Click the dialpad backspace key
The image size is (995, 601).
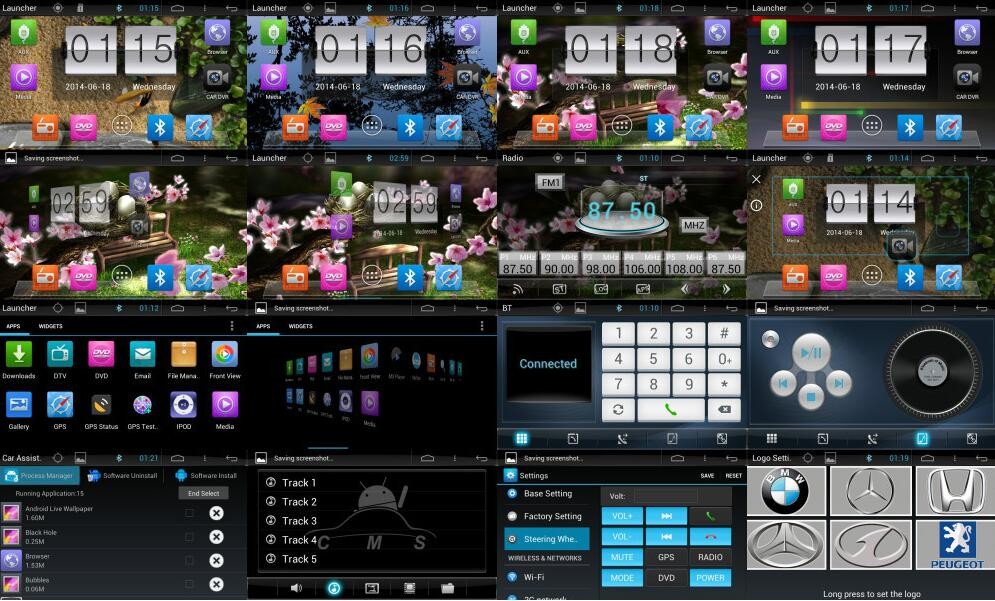tap(722, 410)
